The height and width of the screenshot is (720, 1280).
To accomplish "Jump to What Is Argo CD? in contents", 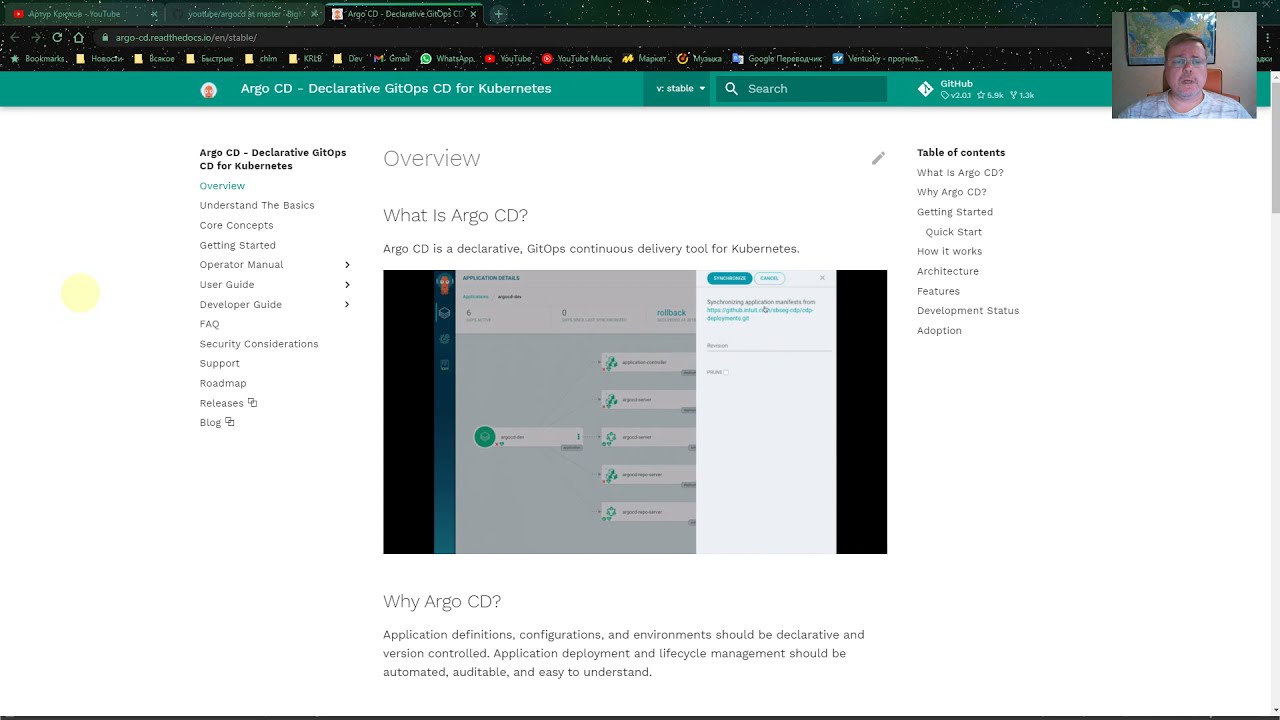I will click(x=960, y=172).
